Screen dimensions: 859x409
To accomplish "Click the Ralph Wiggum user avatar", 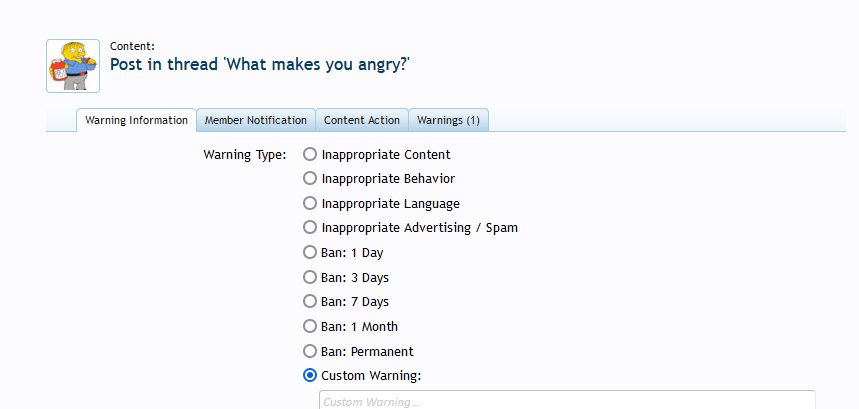I will [x=73, y=66].
